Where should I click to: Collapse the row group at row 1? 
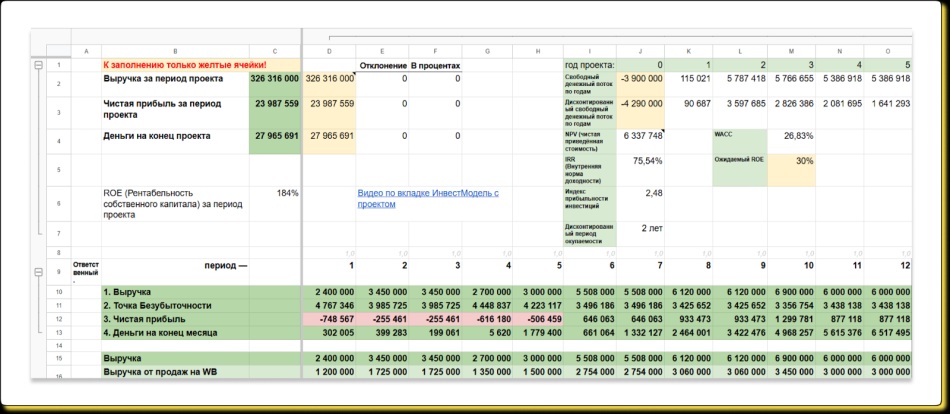pos(39,65)
